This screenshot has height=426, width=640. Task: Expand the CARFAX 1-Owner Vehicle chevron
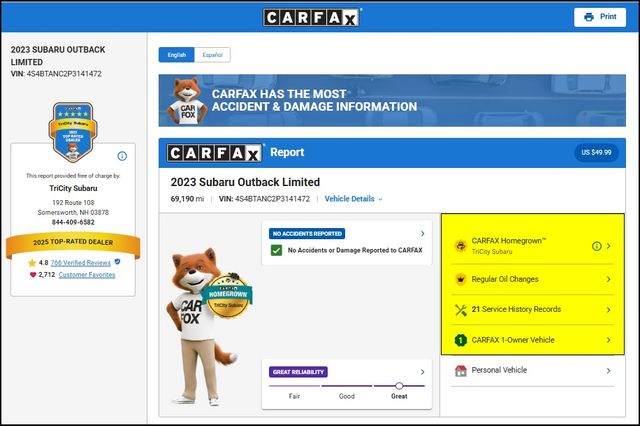click(609, 340)
